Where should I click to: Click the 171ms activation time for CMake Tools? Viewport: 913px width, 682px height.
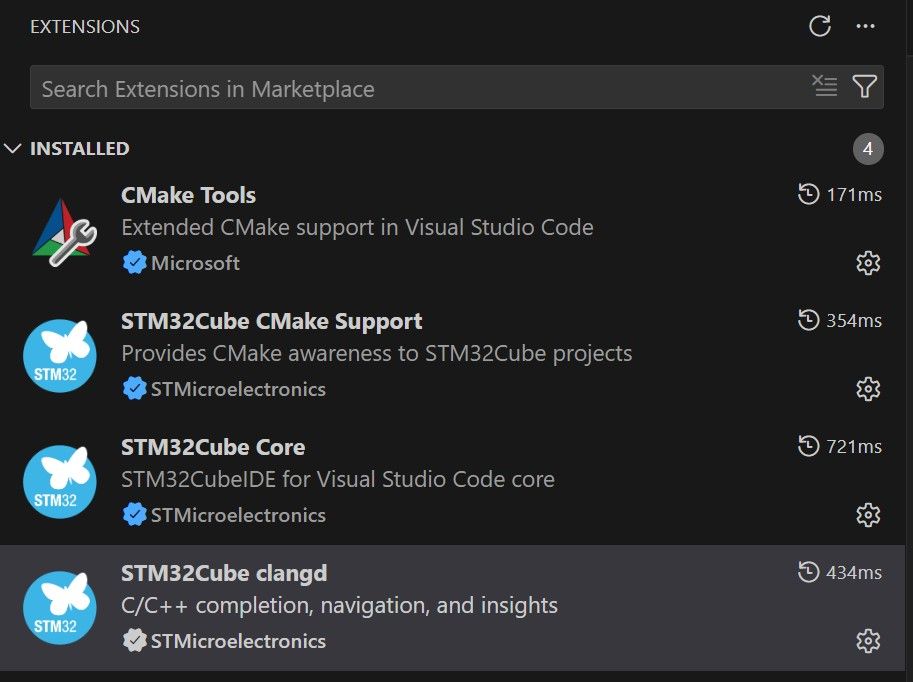853,195
